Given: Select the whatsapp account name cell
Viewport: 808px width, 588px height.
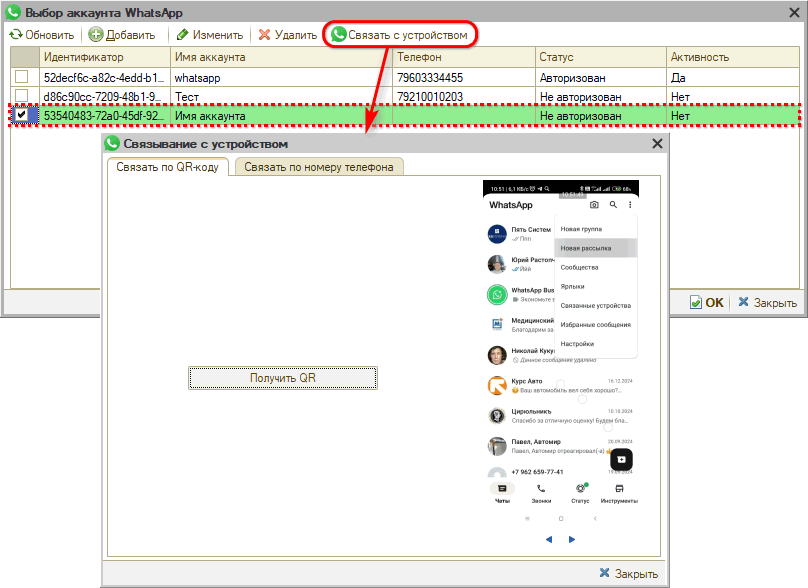Looking at the screenshot, I should pyautogui.click(x=281, y=78).
